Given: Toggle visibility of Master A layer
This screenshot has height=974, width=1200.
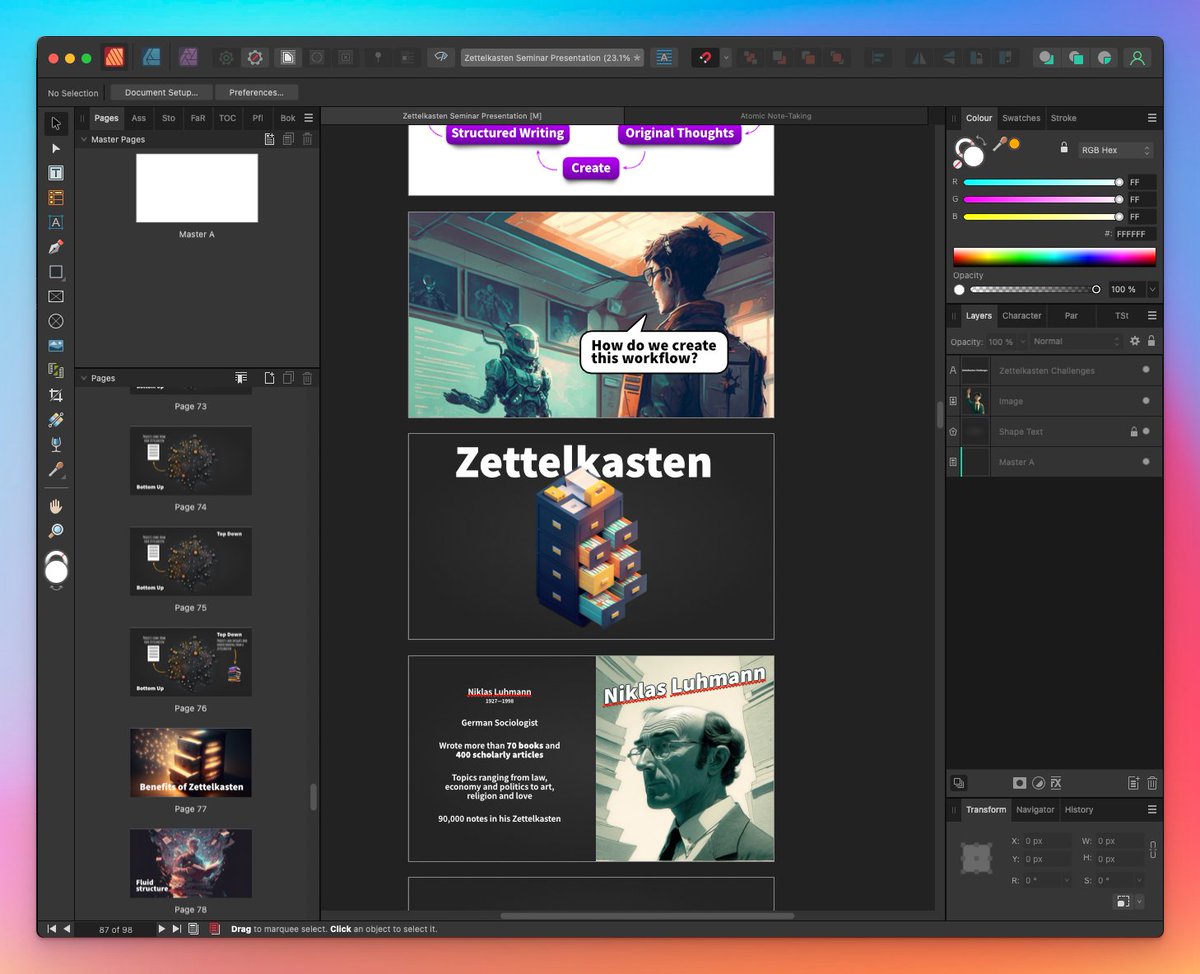Looking at the screenshot, I should (1145, 462).
